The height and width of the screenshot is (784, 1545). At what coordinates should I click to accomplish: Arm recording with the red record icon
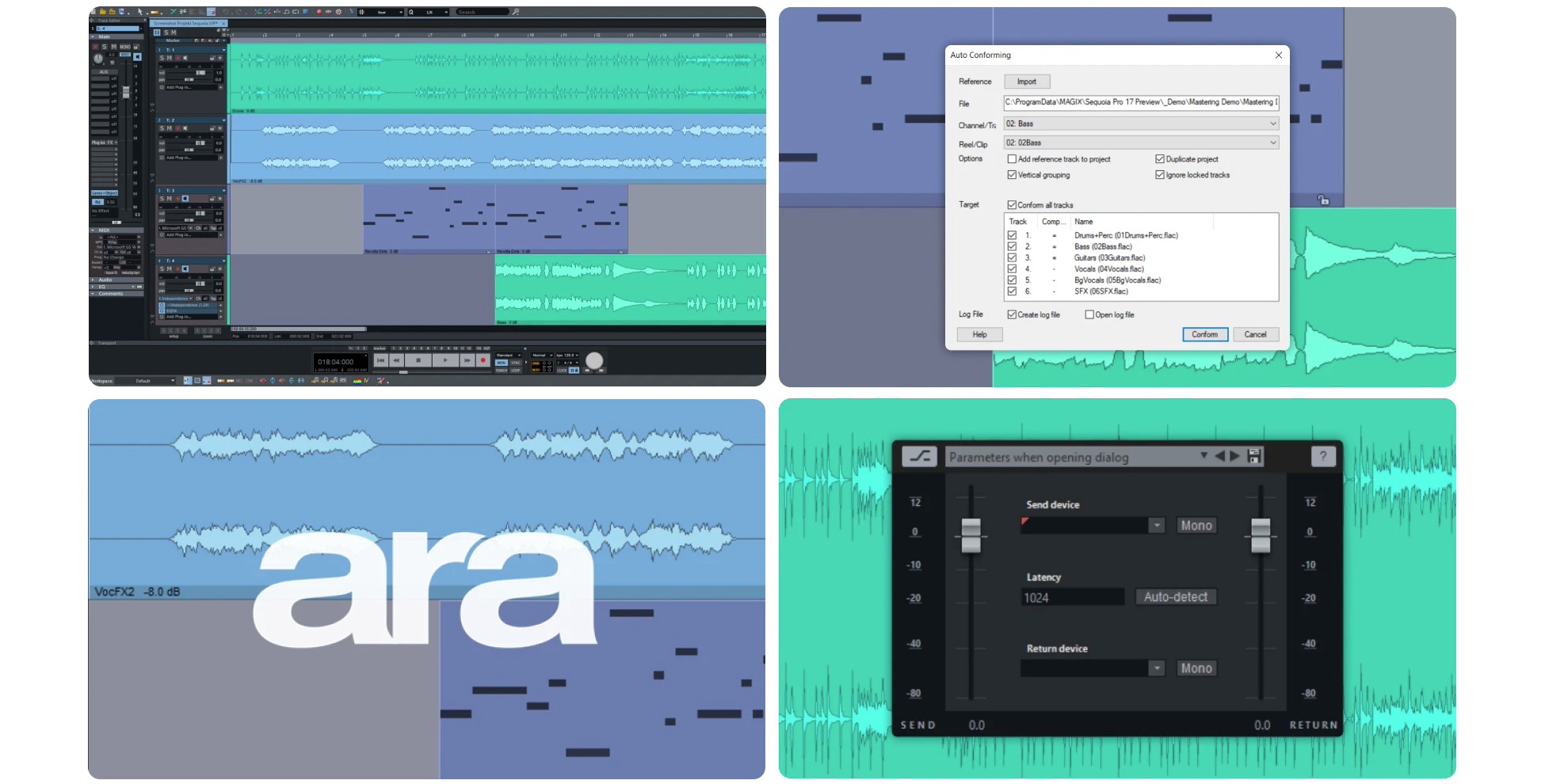tap(319, 12)
